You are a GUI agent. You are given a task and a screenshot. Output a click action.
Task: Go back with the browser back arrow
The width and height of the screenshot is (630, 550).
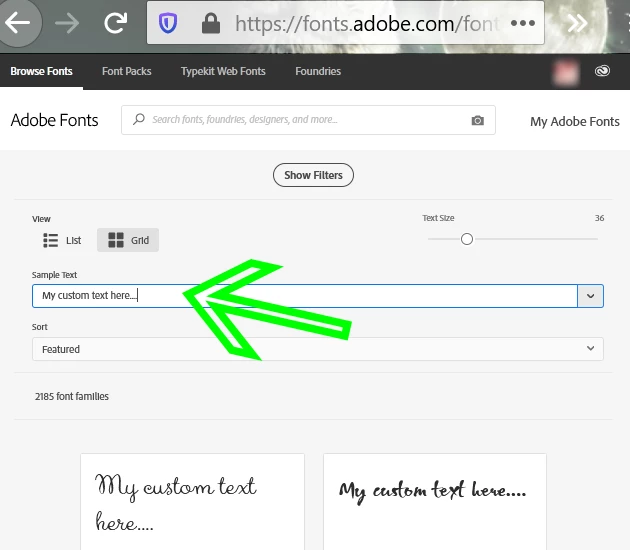(x=18, y=22)
